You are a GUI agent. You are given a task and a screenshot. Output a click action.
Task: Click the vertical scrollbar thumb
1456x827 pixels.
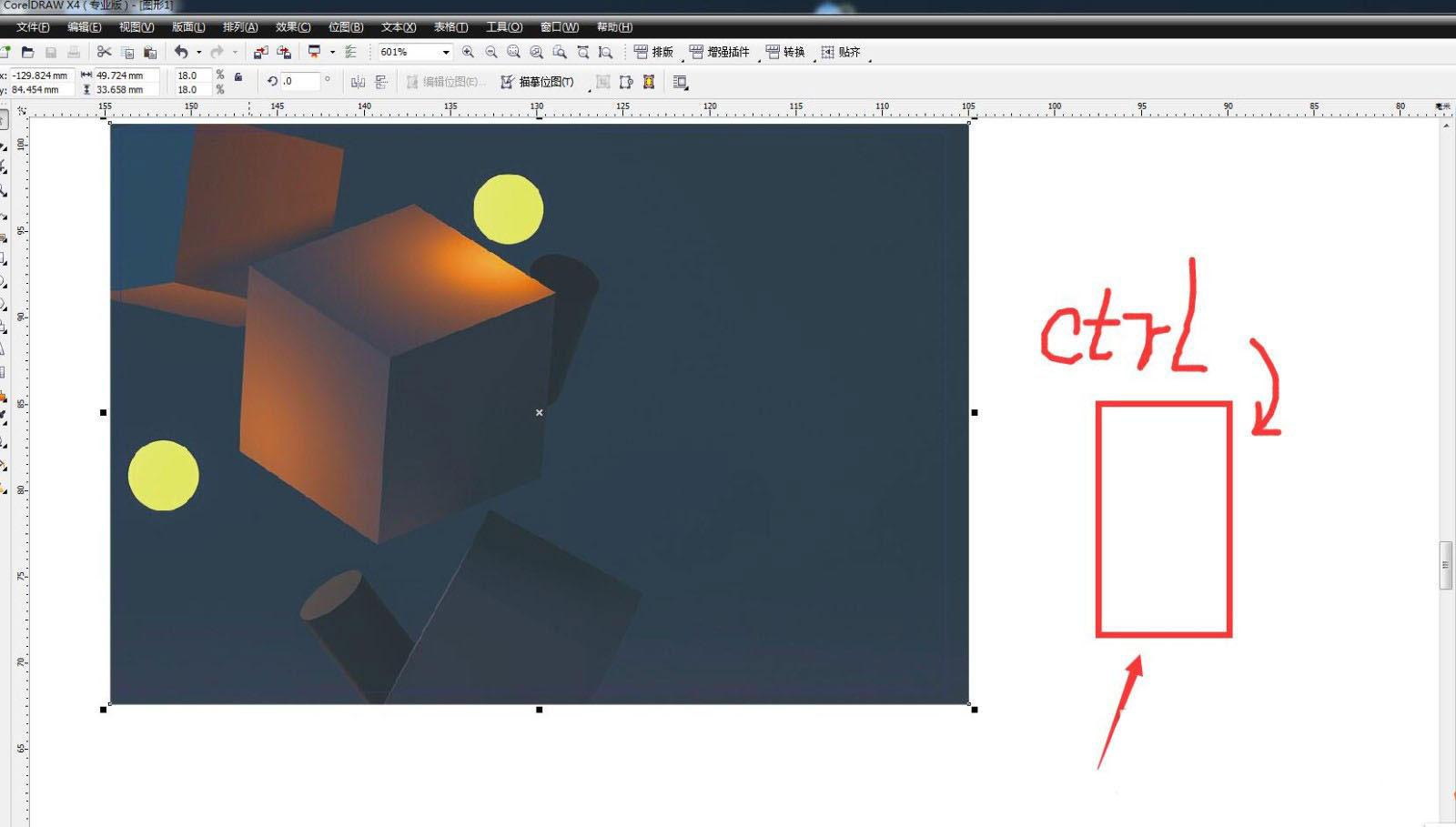tap(1445, 565)
